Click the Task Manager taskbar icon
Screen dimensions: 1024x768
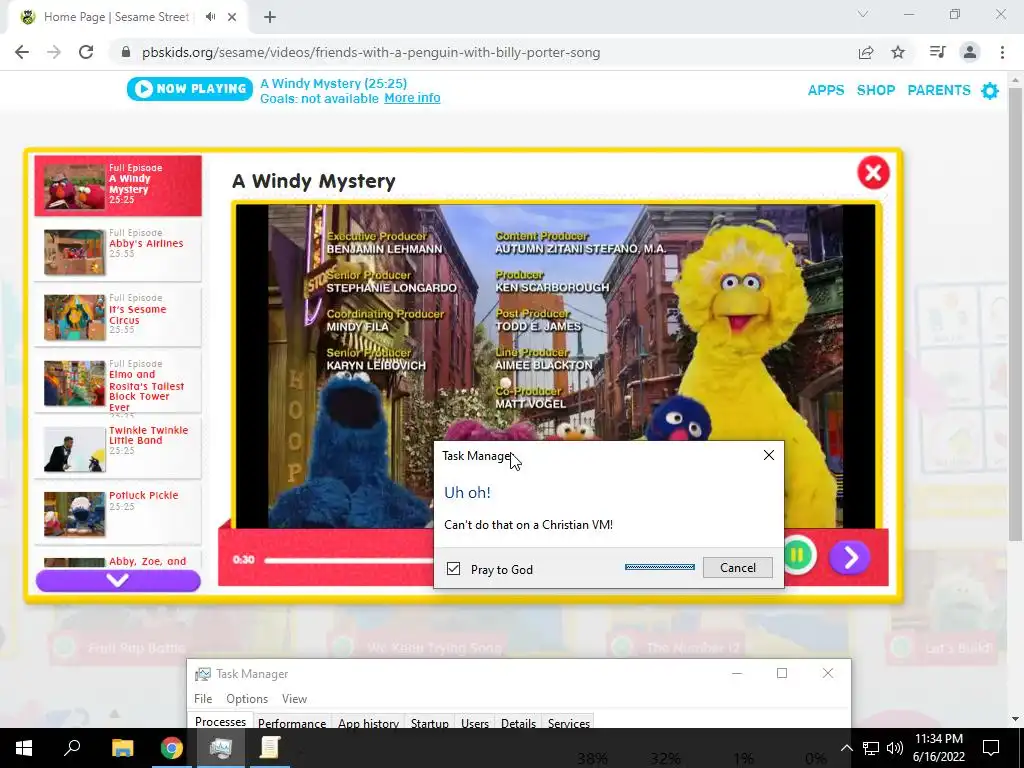click(x=220, y=748)
